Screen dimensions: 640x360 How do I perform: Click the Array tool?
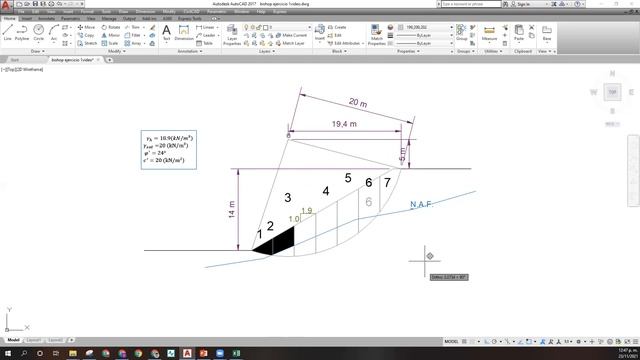tap(133, 43)
